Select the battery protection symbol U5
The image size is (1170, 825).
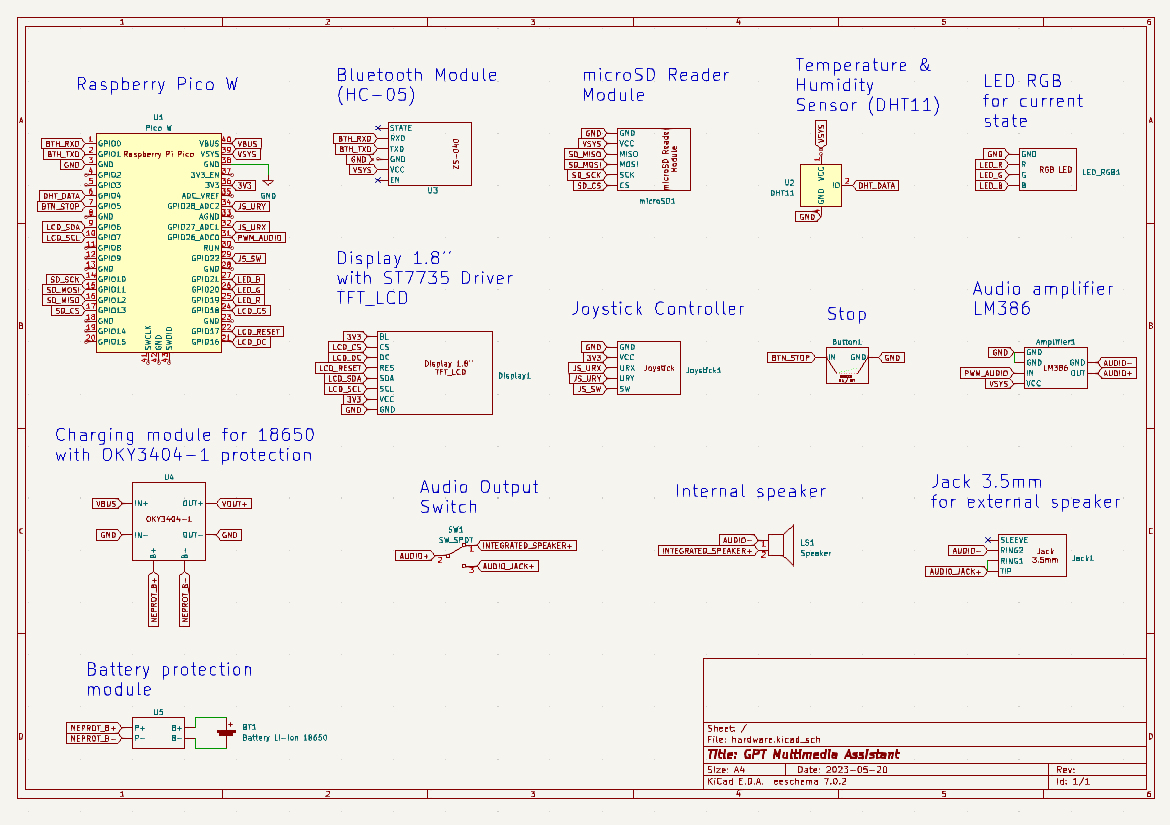coord(158,733)
